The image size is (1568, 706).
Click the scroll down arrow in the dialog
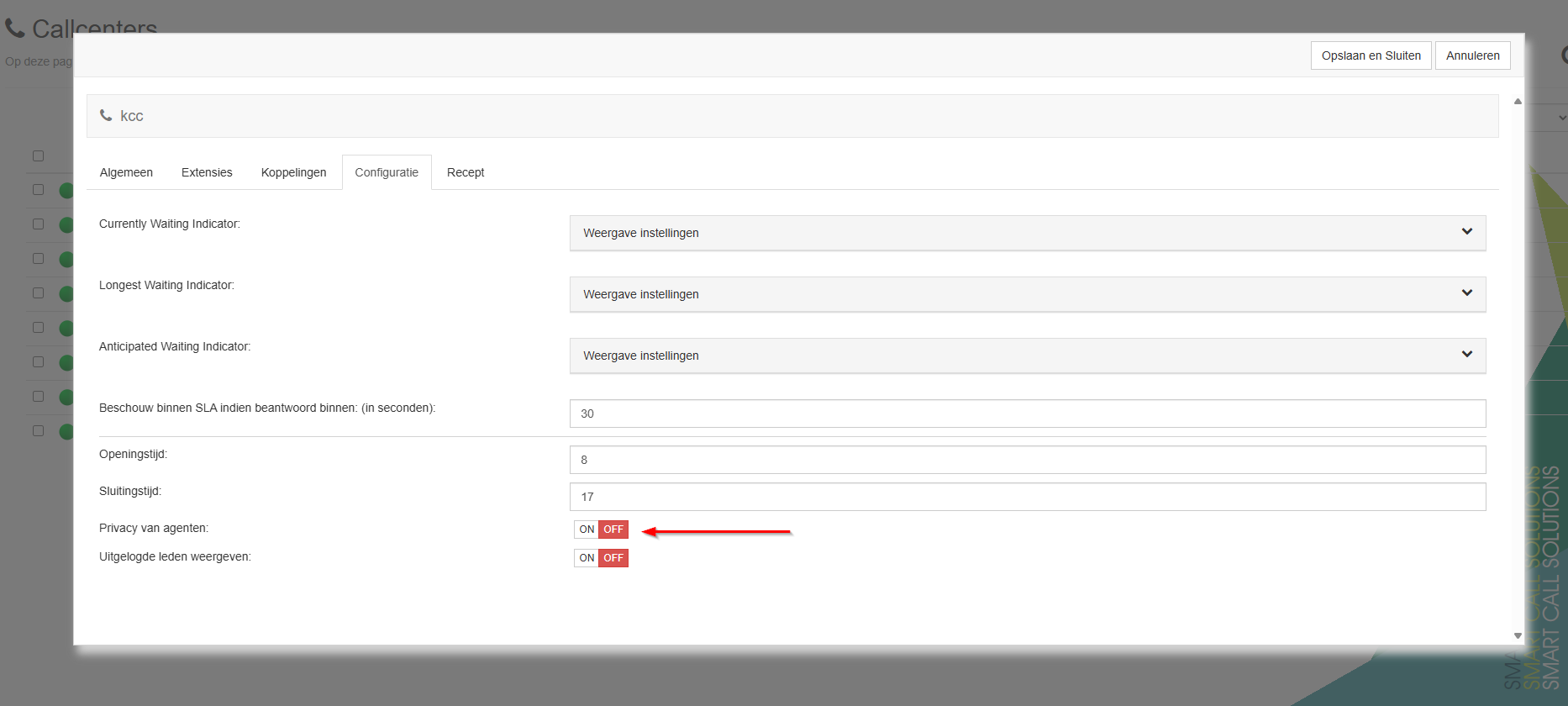[x=1518, y=635]
